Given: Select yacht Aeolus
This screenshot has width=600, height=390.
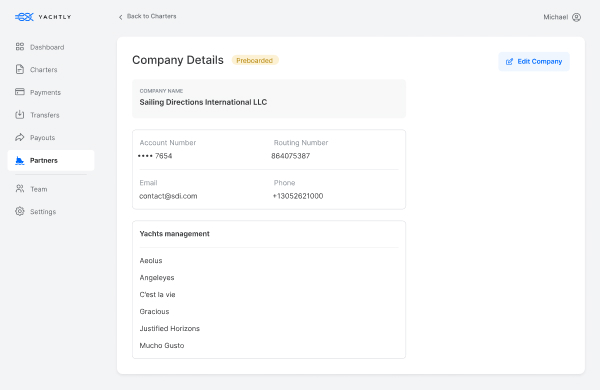Looking at the screenshot, I should 151,261.
